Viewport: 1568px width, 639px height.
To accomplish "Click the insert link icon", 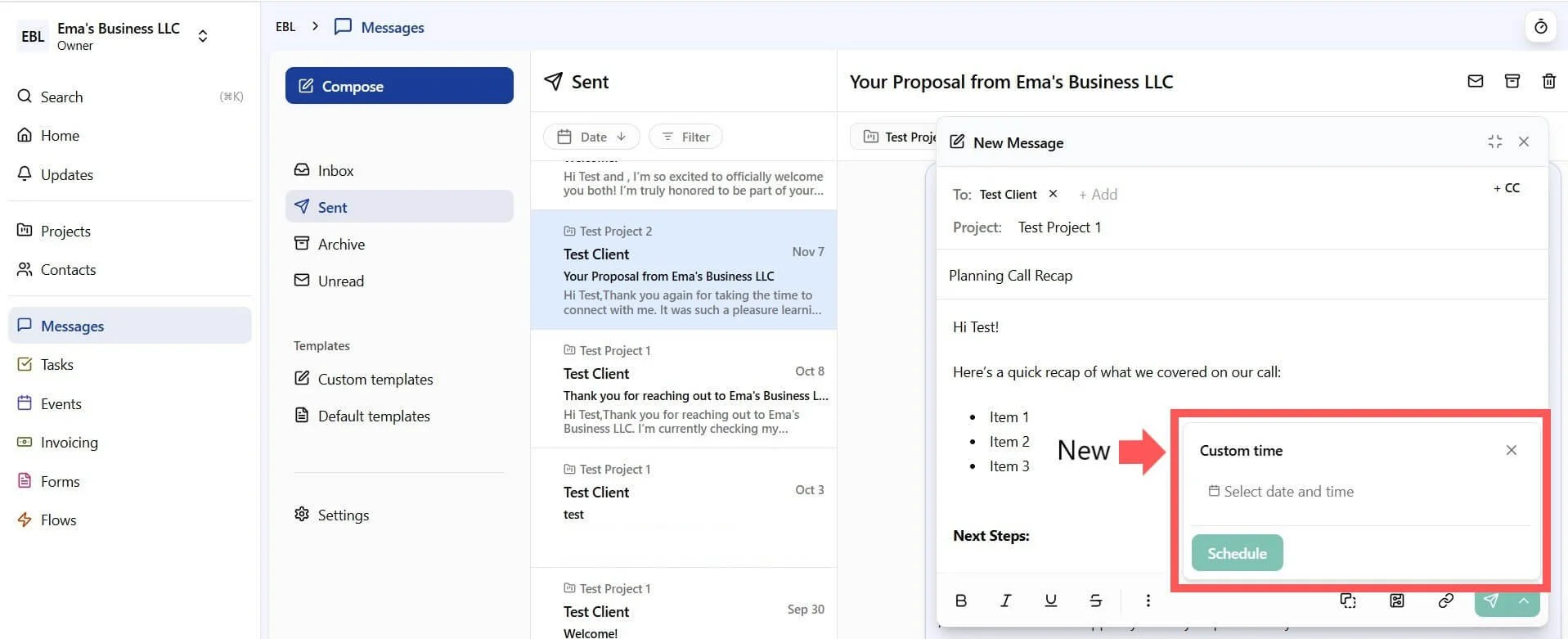I will click(x=1445, y=601).
